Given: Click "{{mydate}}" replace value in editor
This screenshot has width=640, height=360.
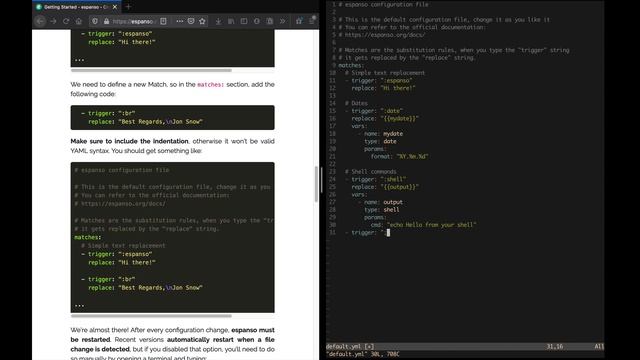Looking at the screenshot, I should [x=400, y=119].
